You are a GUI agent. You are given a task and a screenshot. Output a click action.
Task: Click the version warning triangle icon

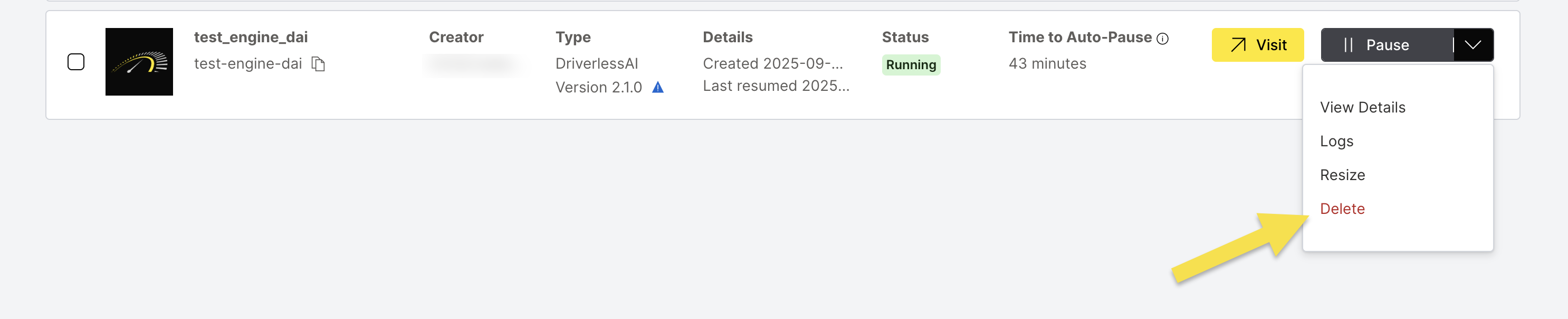pyautogui.click(x=657, y=88)
